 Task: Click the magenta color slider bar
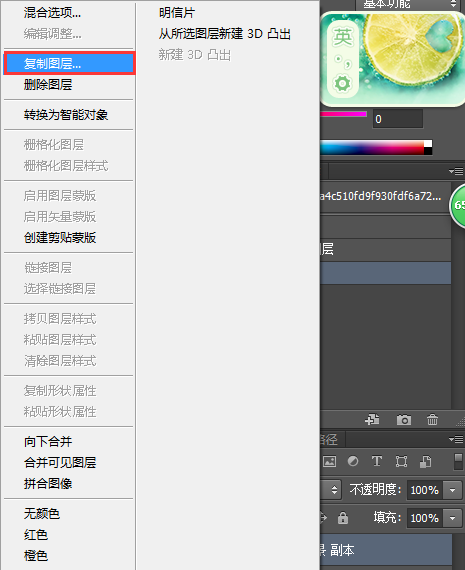(x=343, y=114)
